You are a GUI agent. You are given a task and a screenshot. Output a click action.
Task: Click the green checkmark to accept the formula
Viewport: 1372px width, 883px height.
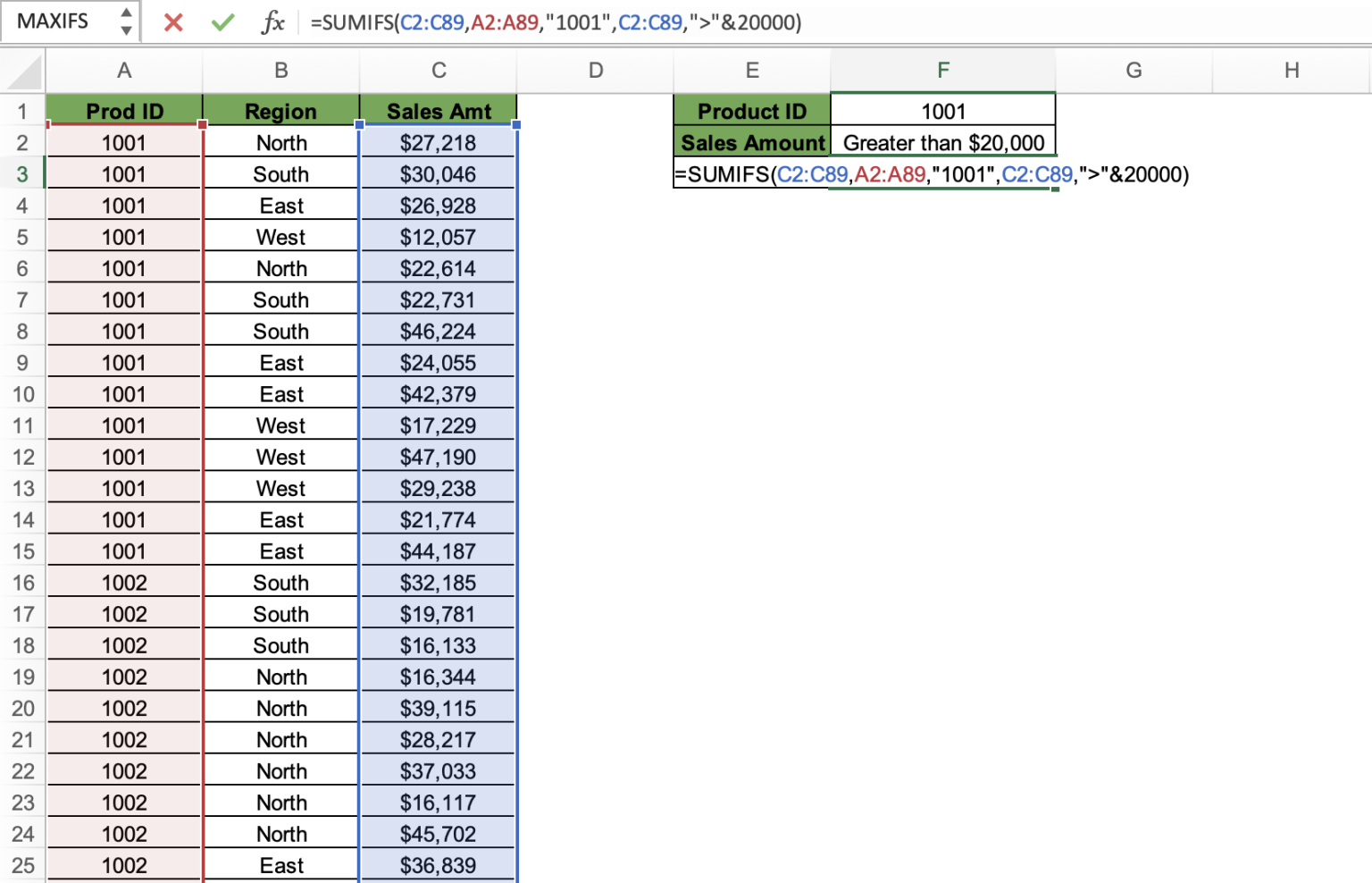point(222,22)
